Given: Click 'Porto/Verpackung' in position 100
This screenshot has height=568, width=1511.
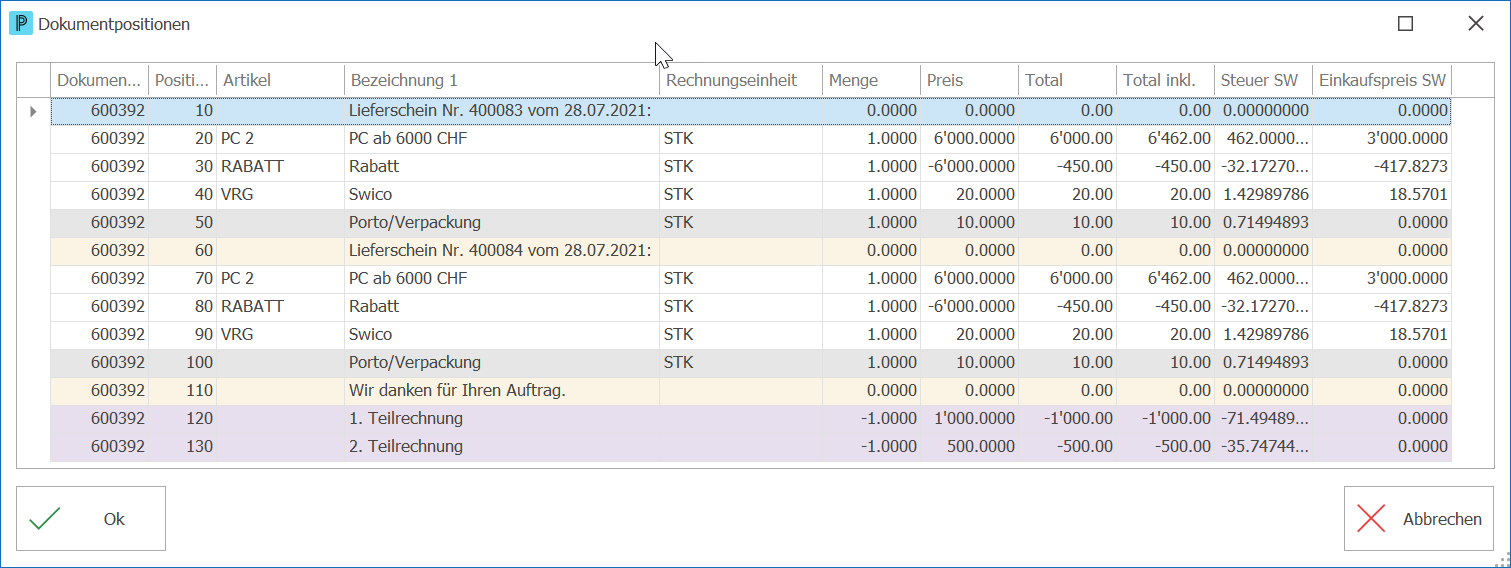Looking at the screenshot, I should (x=415, y=362).
